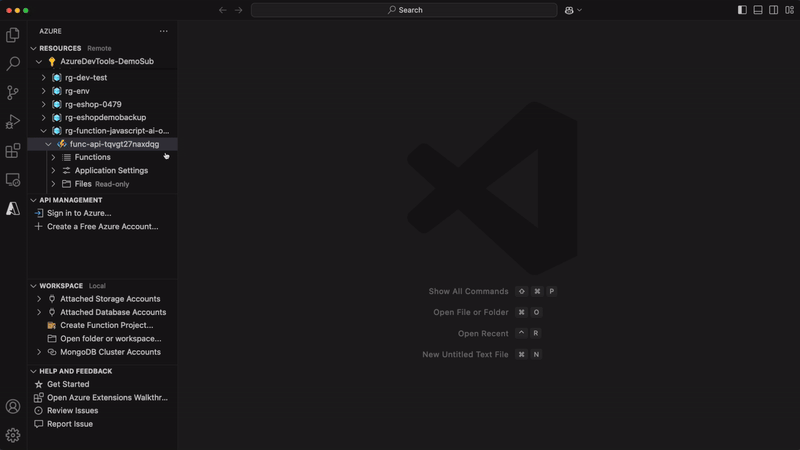Toggle the bottom panel layout icon

758,10
